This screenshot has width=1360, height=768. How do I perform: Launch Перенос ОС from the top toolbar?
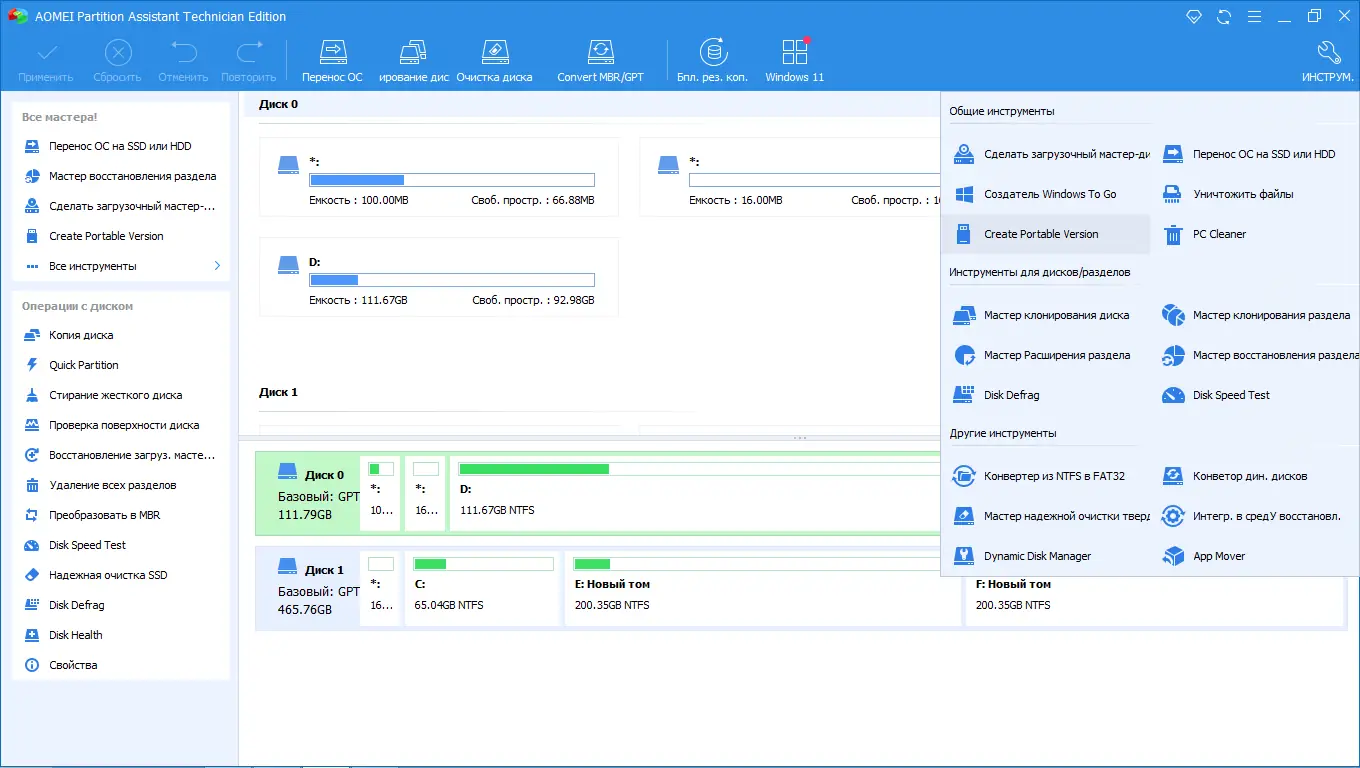tap(332, 61)
